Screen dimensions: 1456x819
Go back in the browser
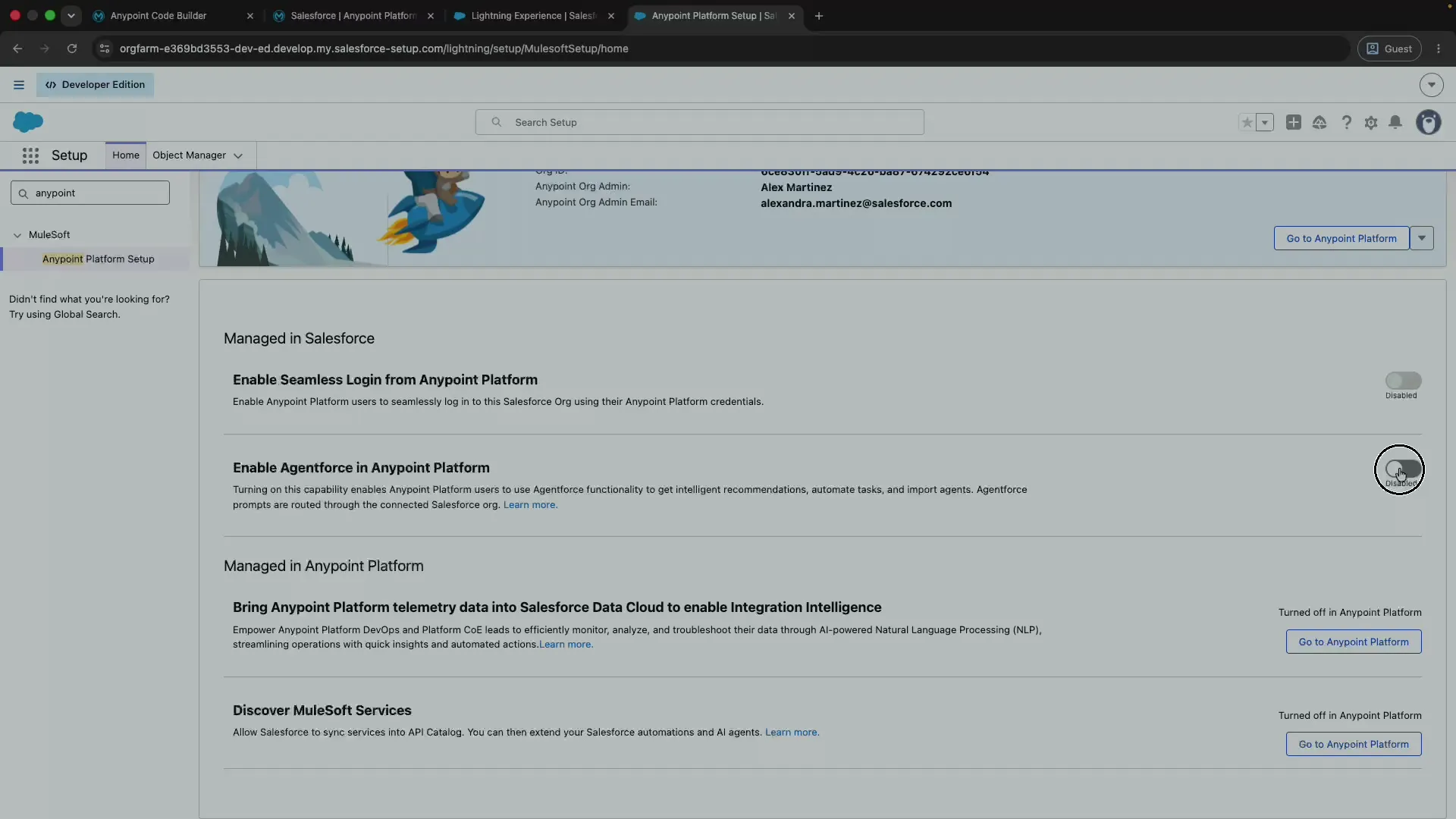pyautogui.click(x=17, y=49)
